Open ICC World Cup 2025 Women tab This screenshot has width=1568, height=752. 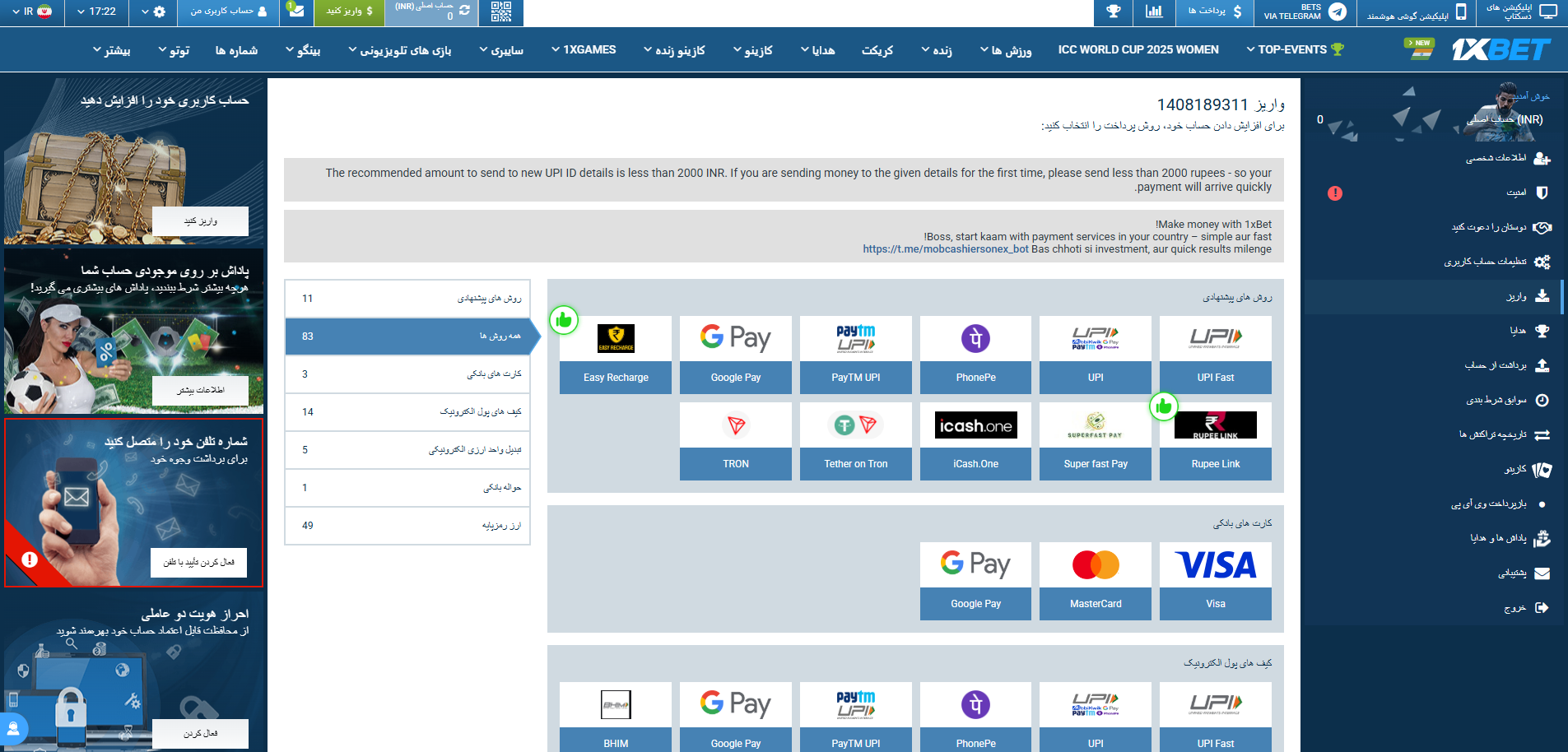coord(1138,49)
